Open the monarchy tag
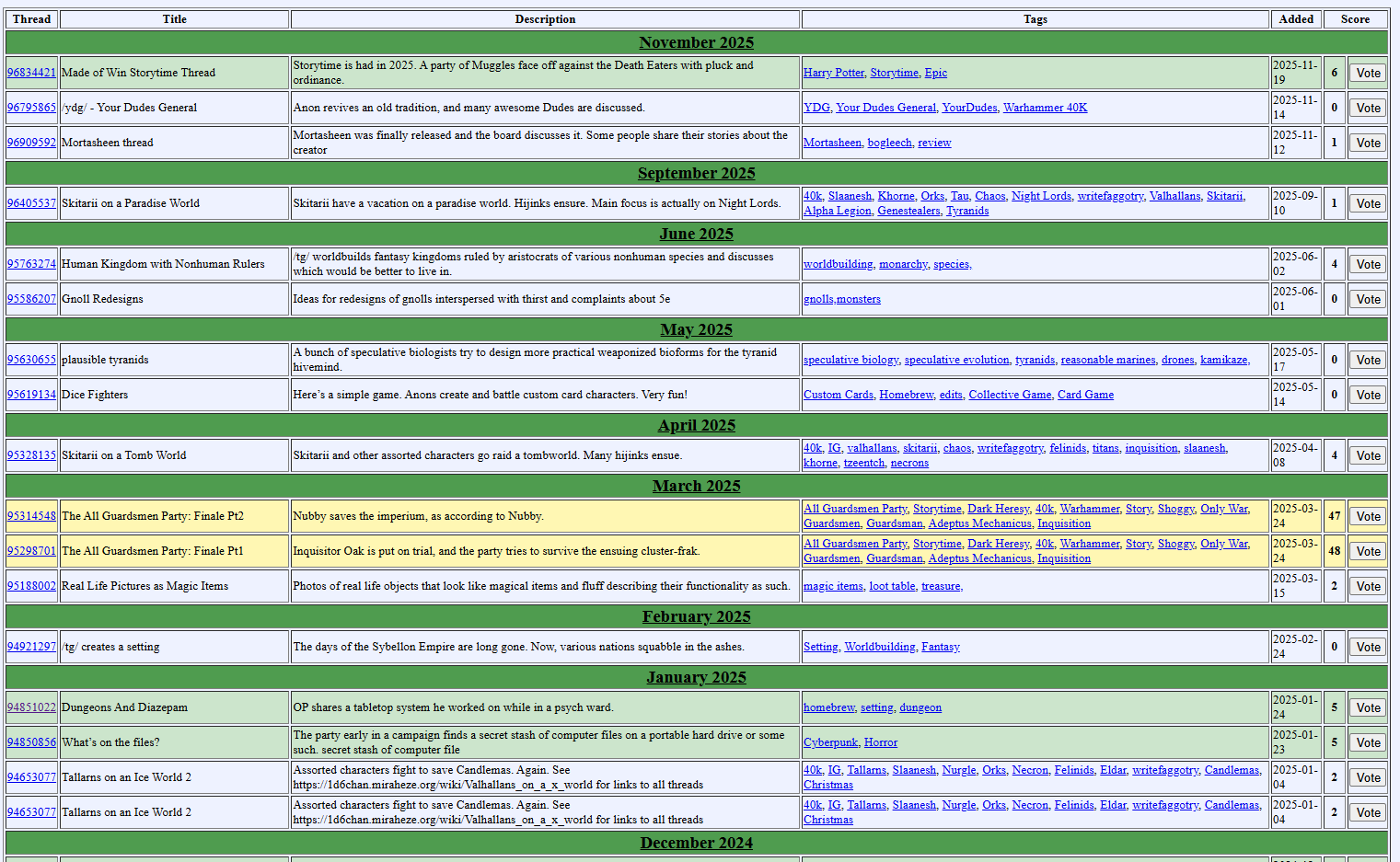Image resolution: width=1400 pixels, height=862 pixels. coord(904,264)
